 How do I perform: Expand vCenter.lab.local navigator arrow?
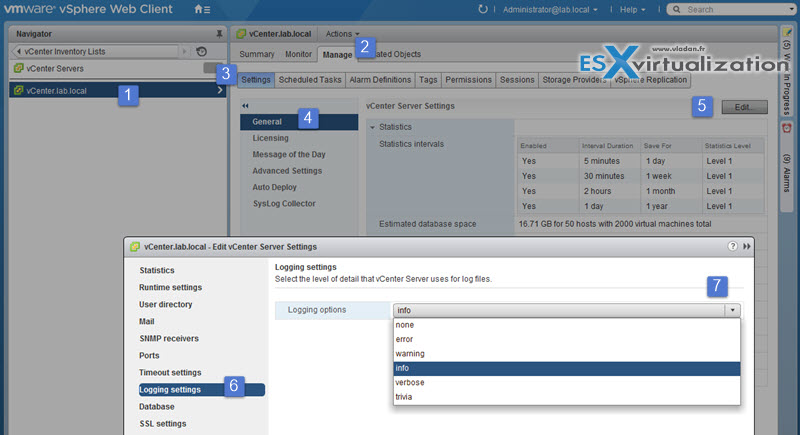(x=220, y=90)
